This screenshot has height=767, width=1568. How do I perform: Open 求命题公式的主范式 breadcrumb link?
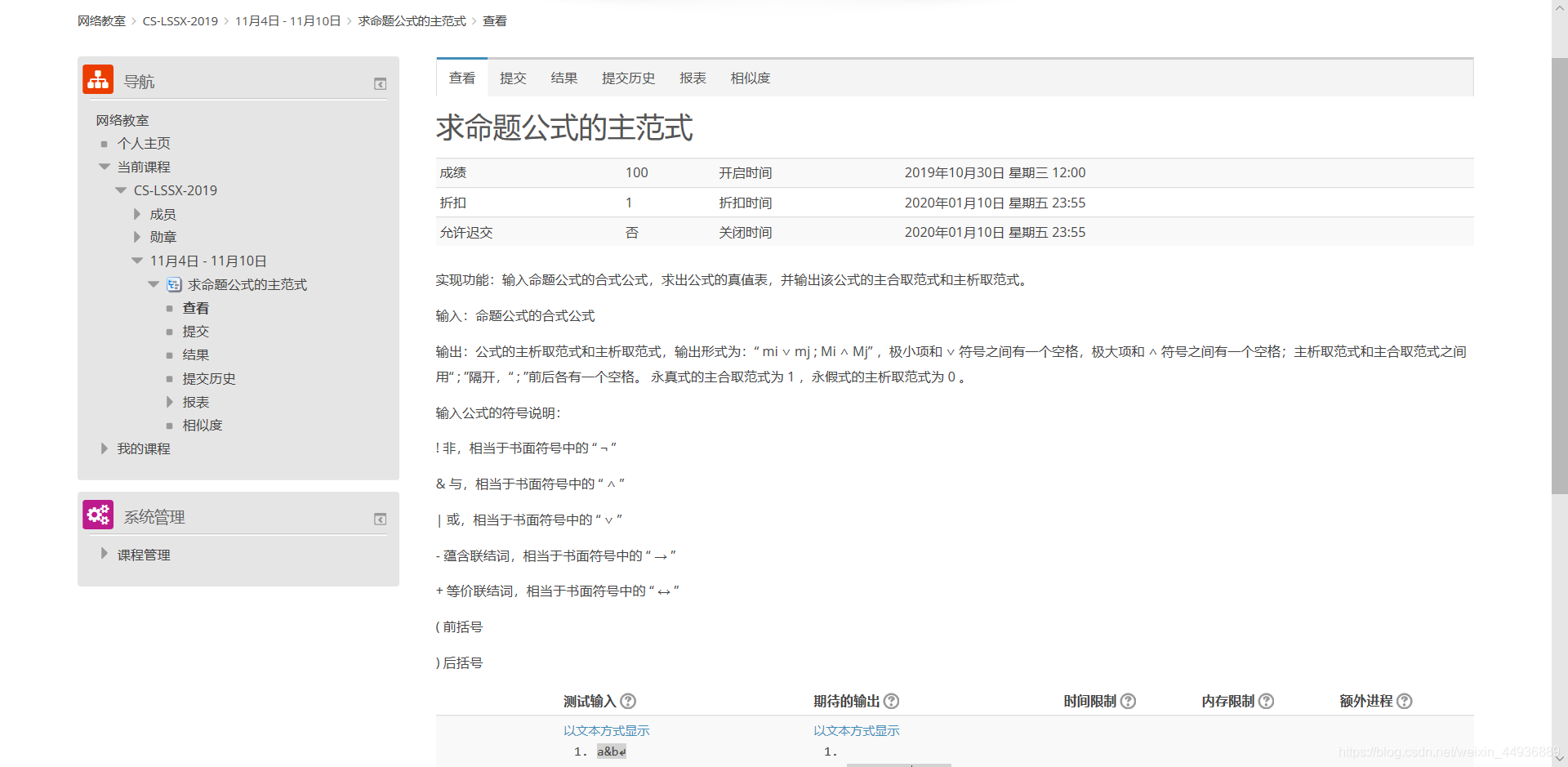tap(412, 21)
